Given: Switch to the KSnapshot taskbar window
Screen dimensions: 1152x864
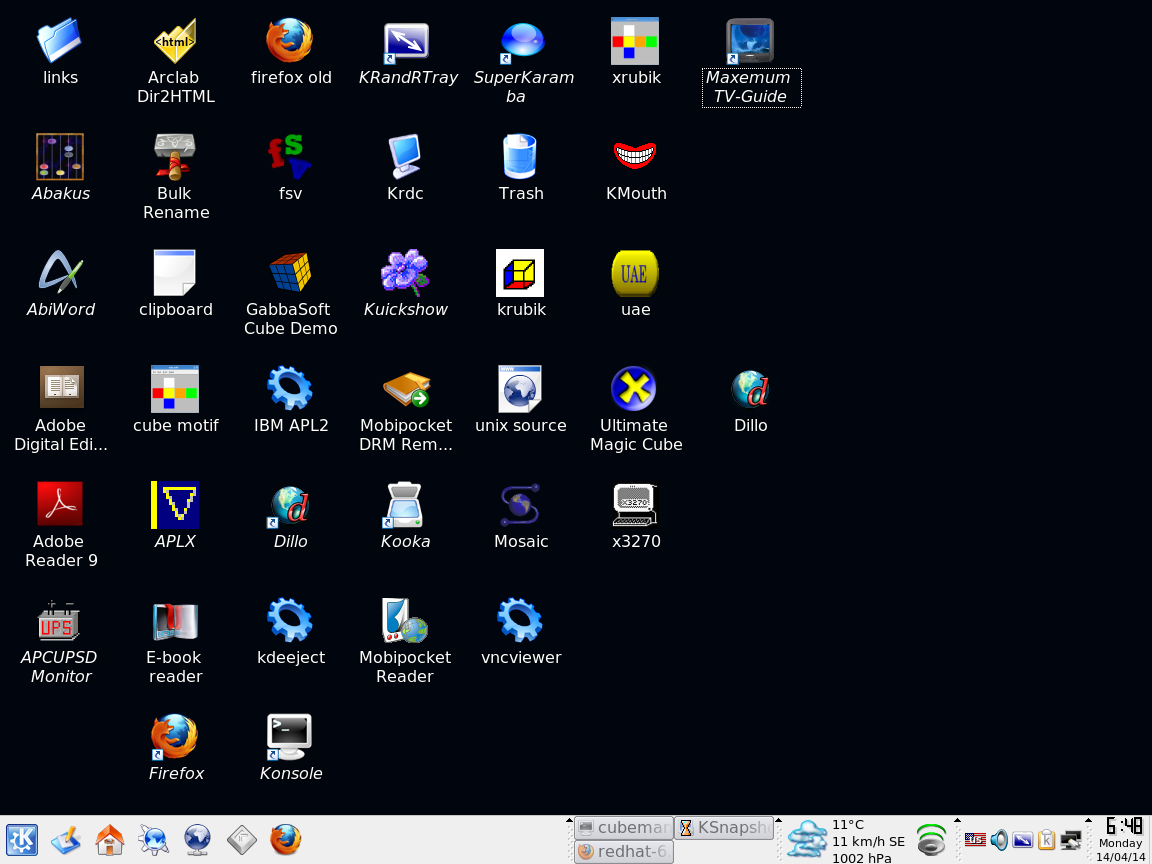Looking at the screenshot, I should click(724, 827).
